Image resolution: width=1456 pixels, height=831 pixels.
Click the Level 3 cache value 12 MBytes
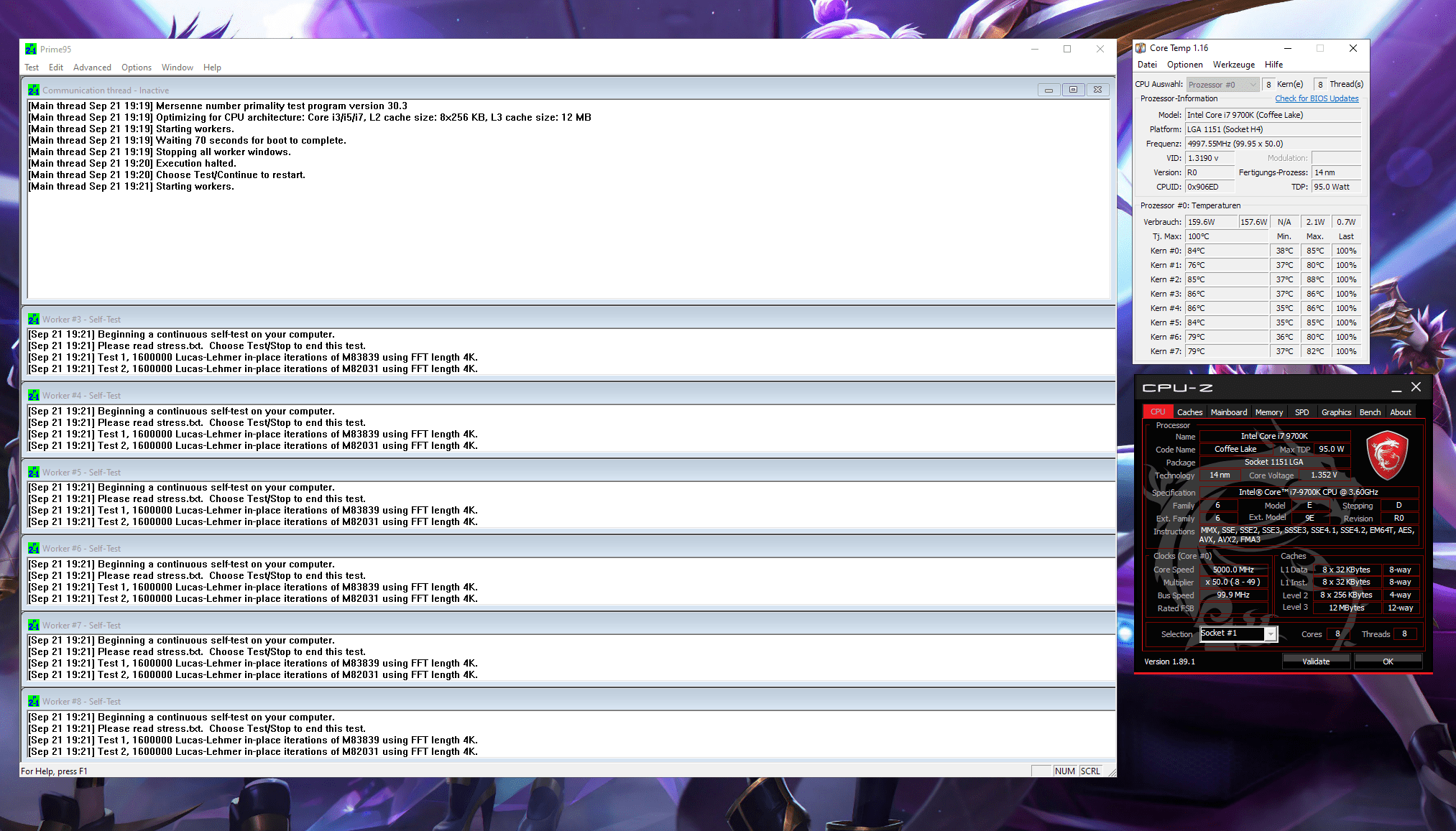click(1347, 608)
